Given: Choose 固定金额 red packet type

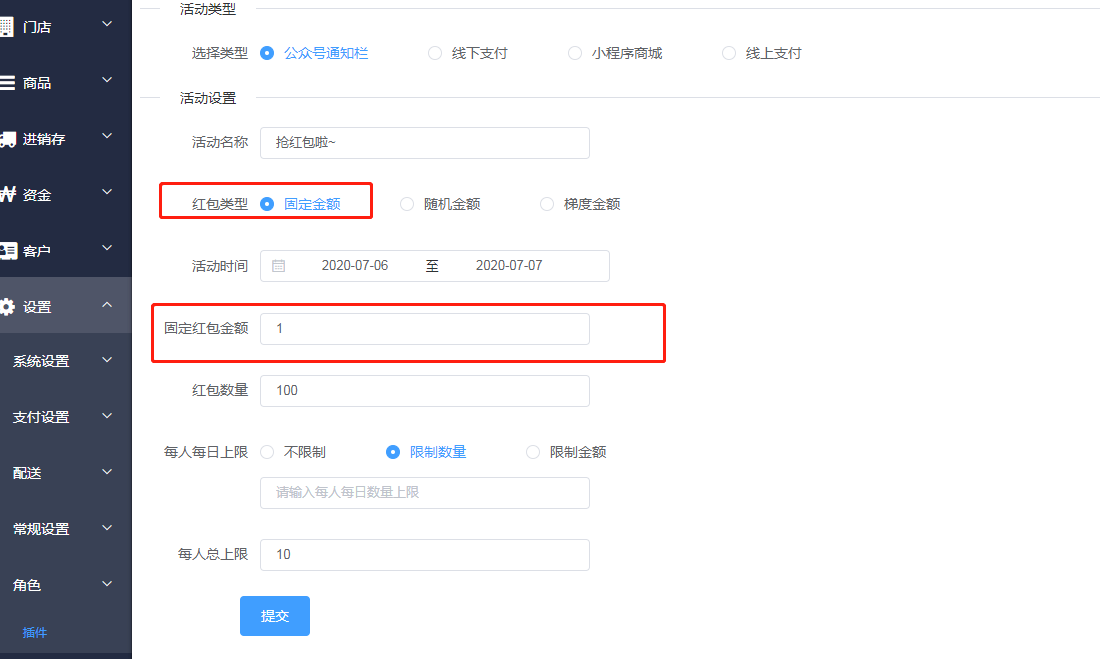Looking at the screenshot, I should pos(300,204).
